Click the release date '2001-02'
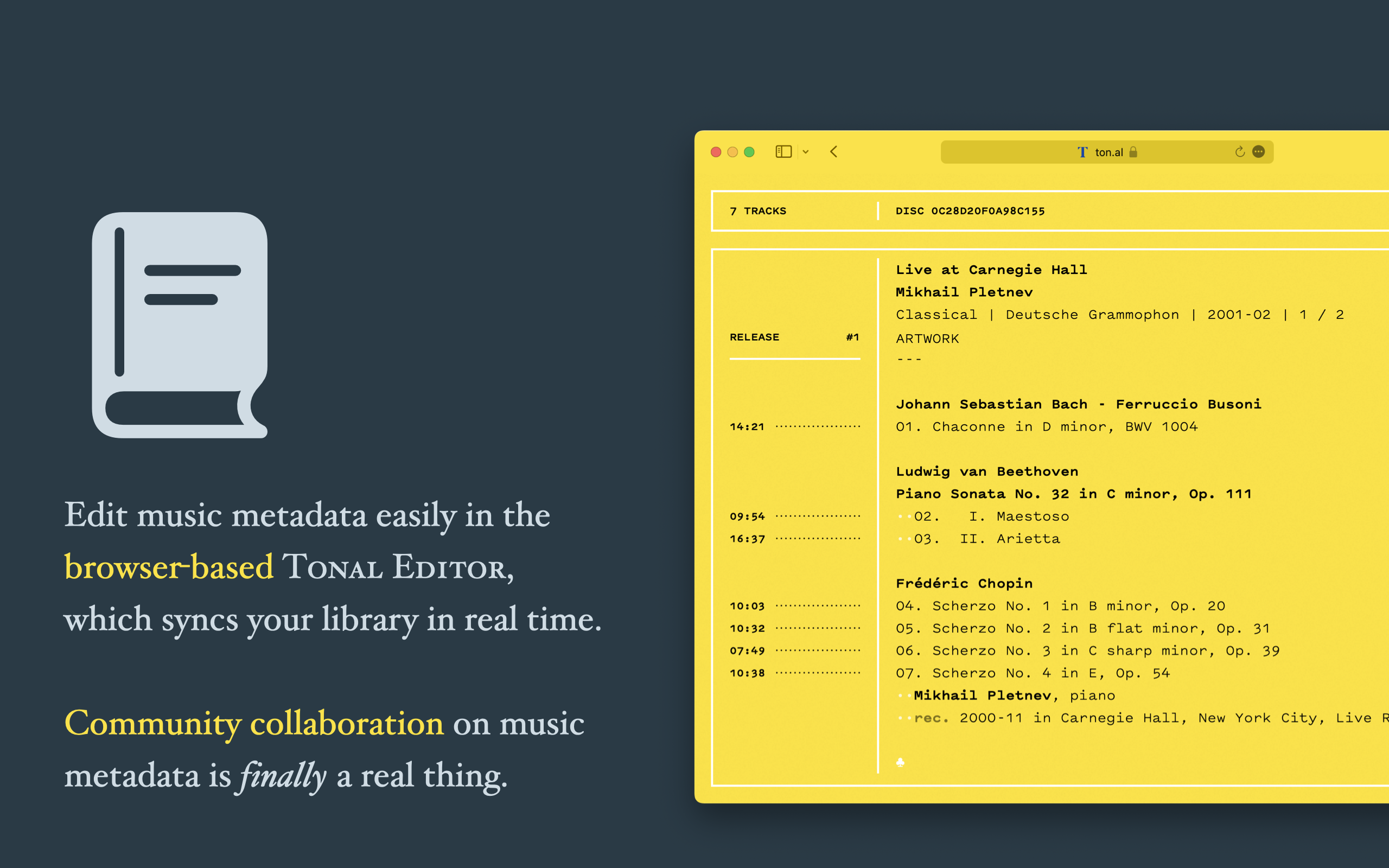The width and height of the screenshot is (1389, 868). pyautogui.click(x=1239, y=315)
